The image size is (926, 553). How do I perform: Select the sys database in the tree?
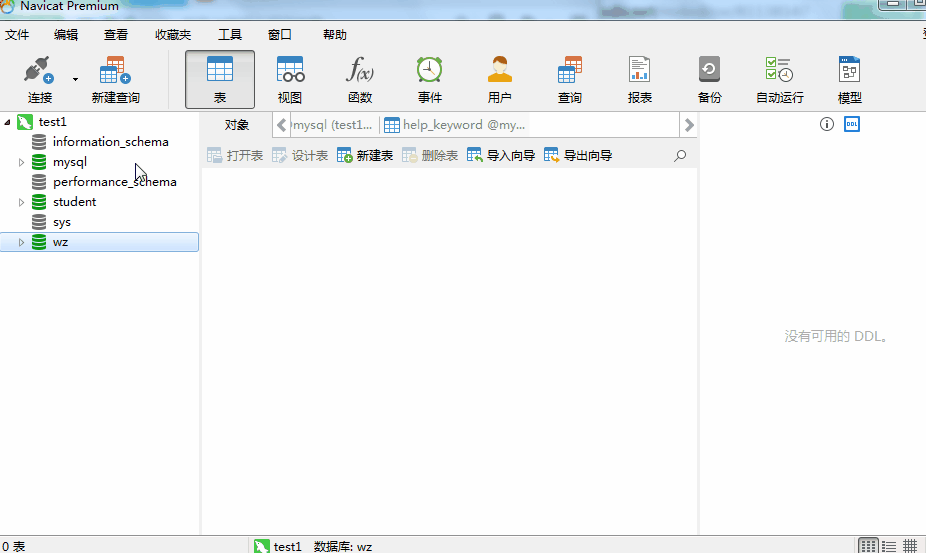[x=61, y=222]
